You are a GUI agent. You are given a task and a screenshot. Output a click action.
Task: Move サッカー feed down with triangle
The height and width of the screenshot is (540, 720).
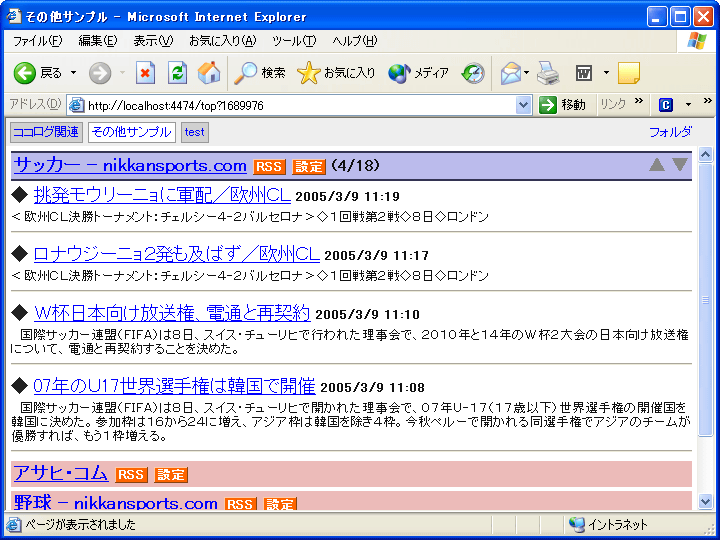point(680,164)
